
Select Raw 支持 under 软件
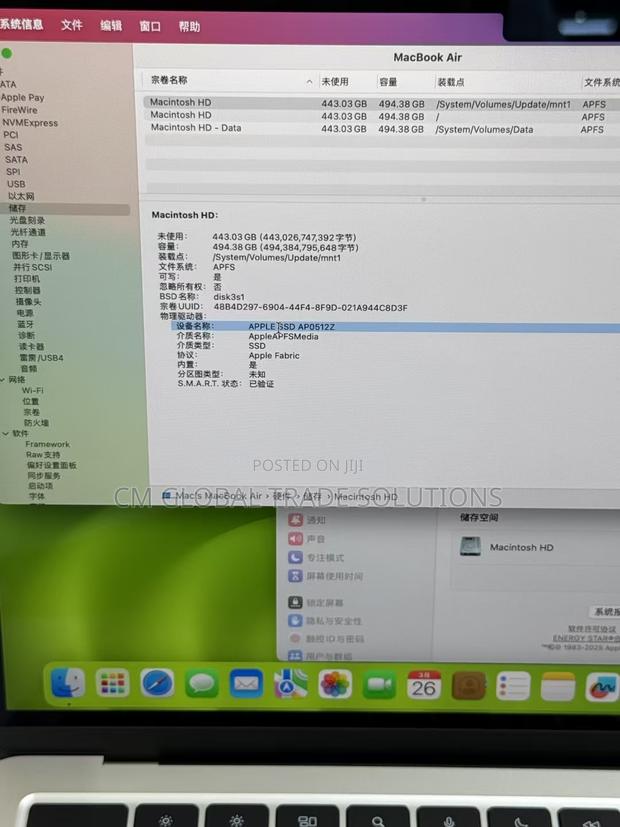coord(43,455)
